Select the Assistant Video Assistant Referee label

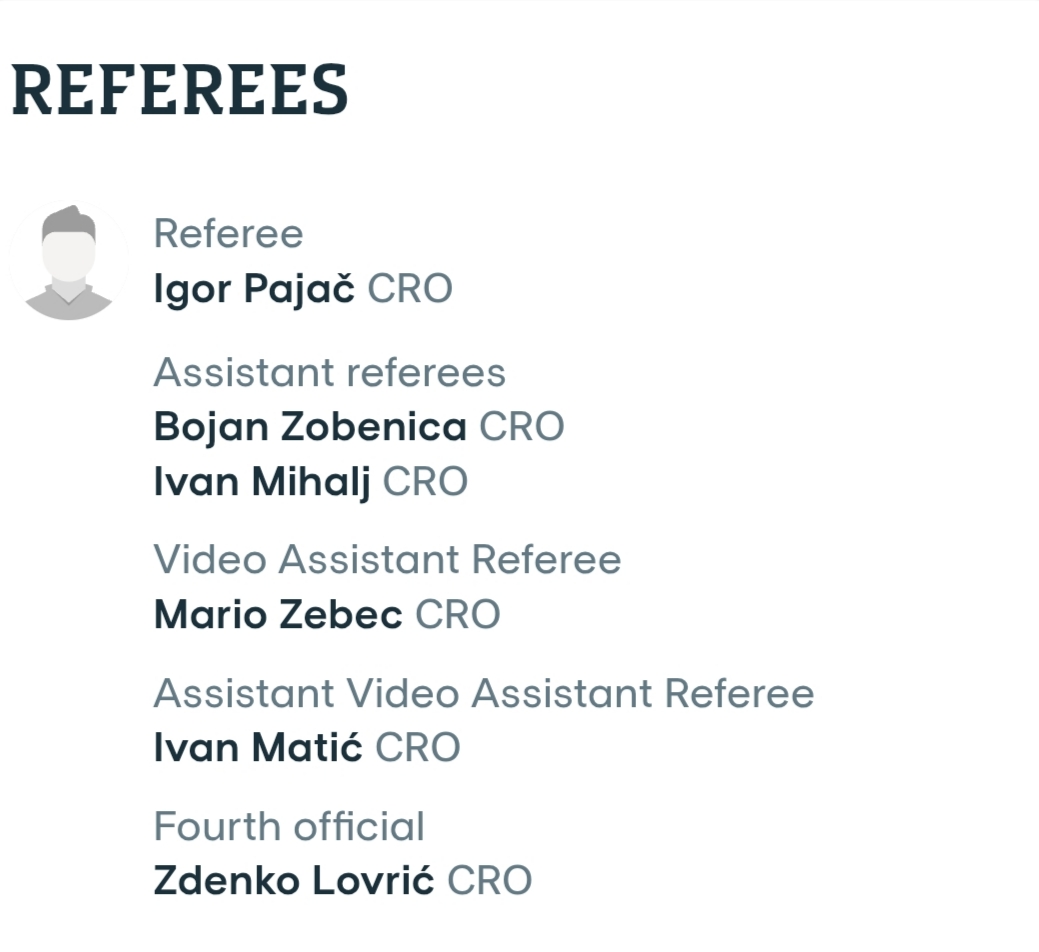[x=484, y=693]
